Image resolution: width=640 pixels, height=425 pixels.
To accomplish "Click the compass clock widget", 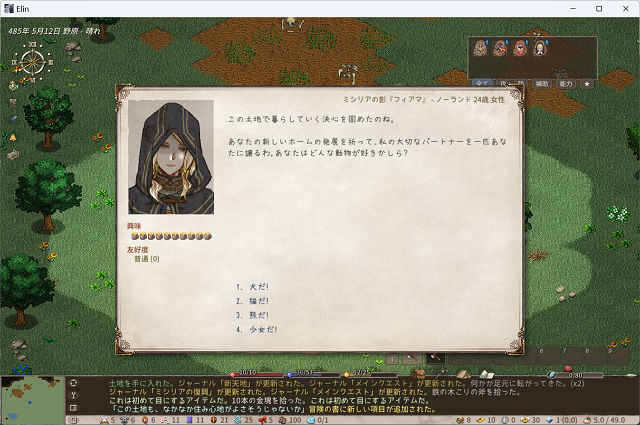I will pos(32,62).
